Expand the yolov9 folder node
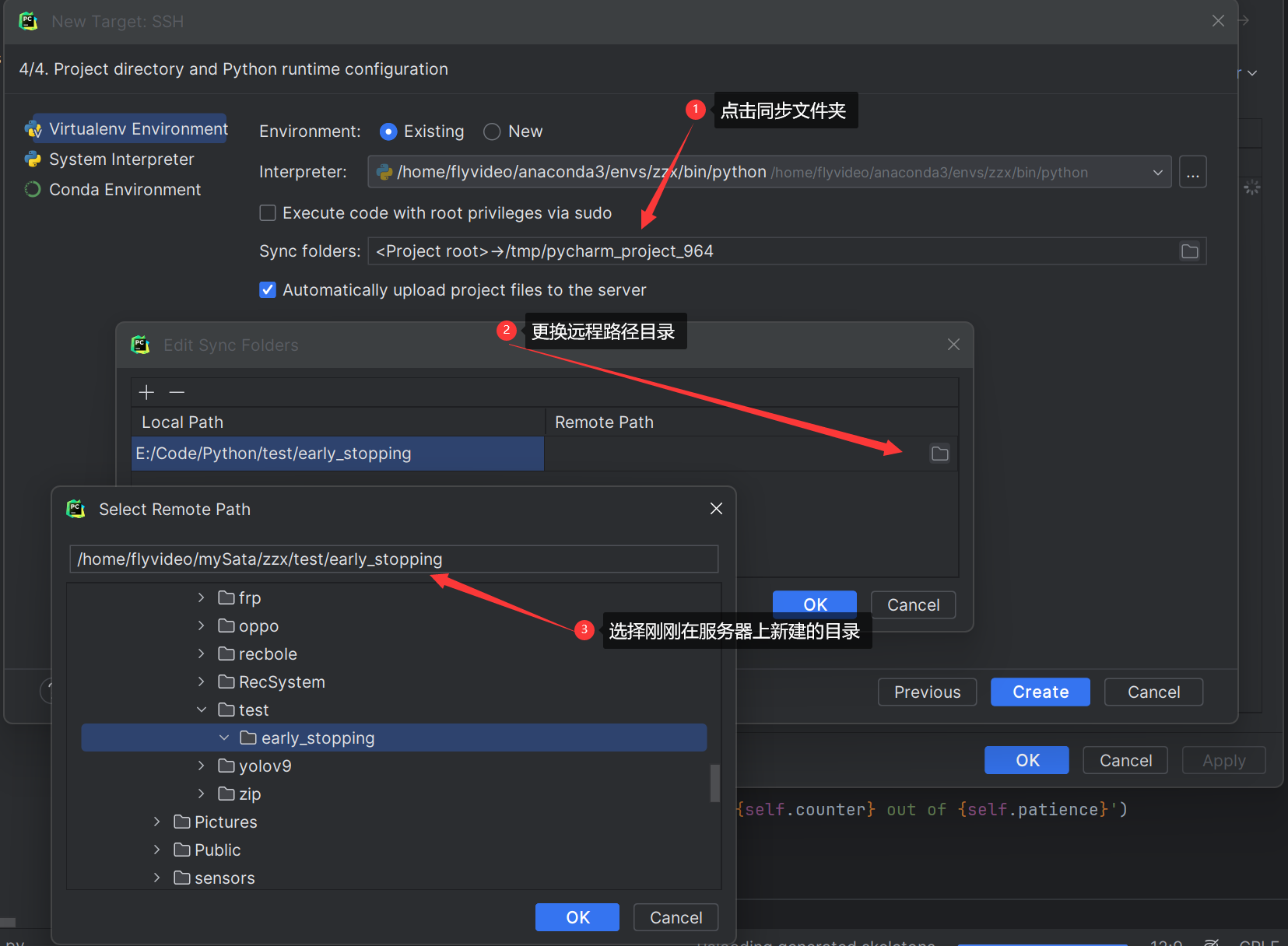The image size is (1288, 946). pyautogui.click(x=202, y=766)
